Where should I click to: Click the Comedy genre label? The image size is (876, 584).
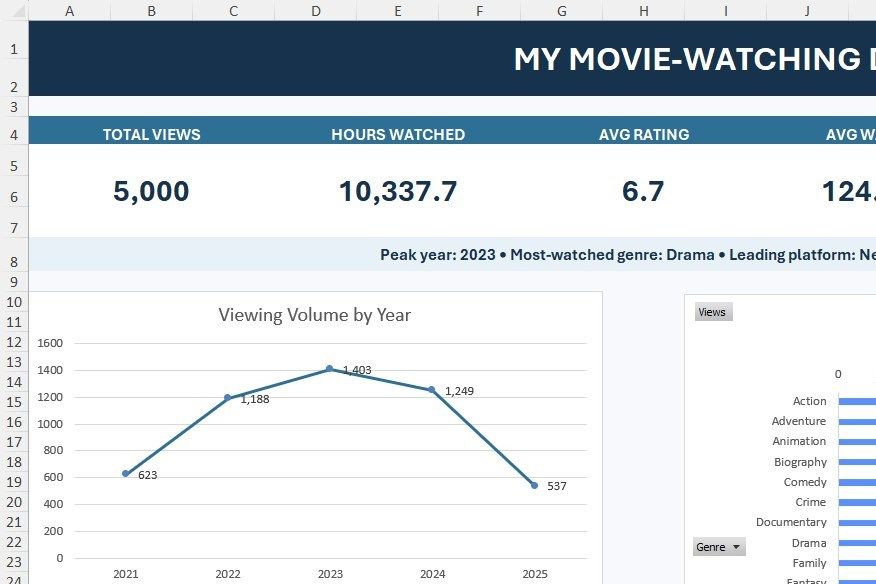point(805,482)
